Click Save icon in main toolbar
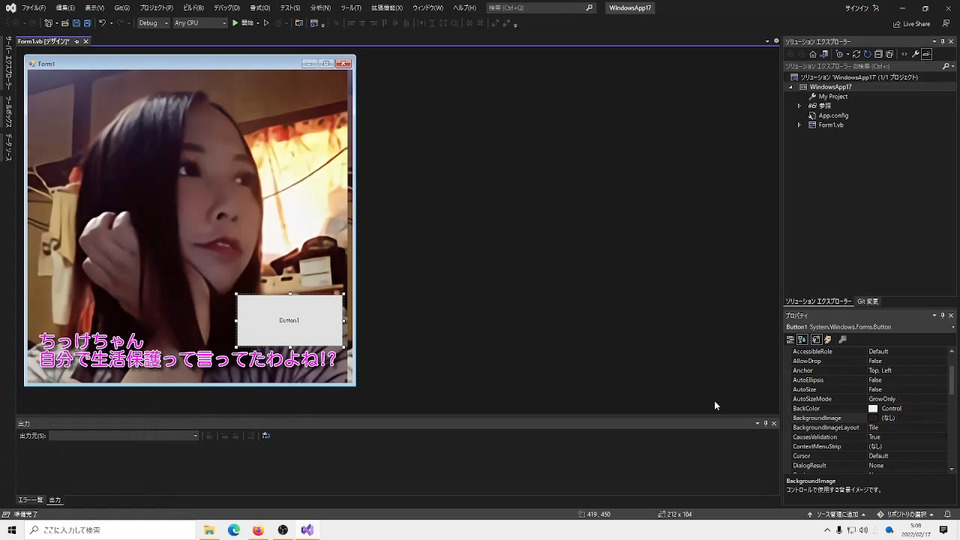 [x=77, y=23]
